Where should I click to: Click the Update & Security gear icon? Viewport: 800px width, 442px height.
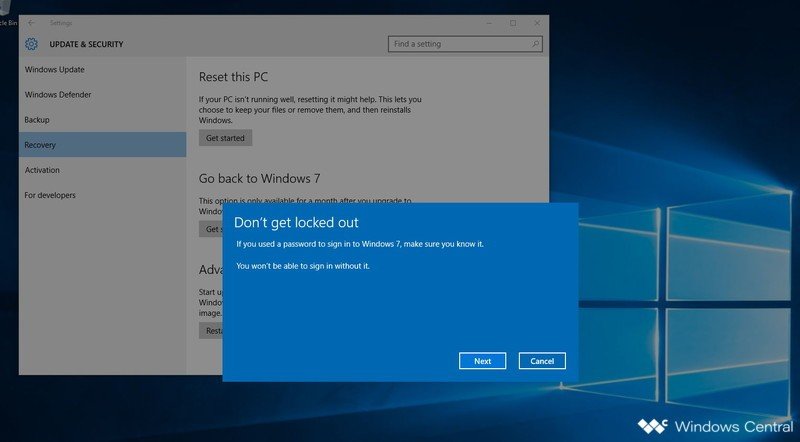31,44
